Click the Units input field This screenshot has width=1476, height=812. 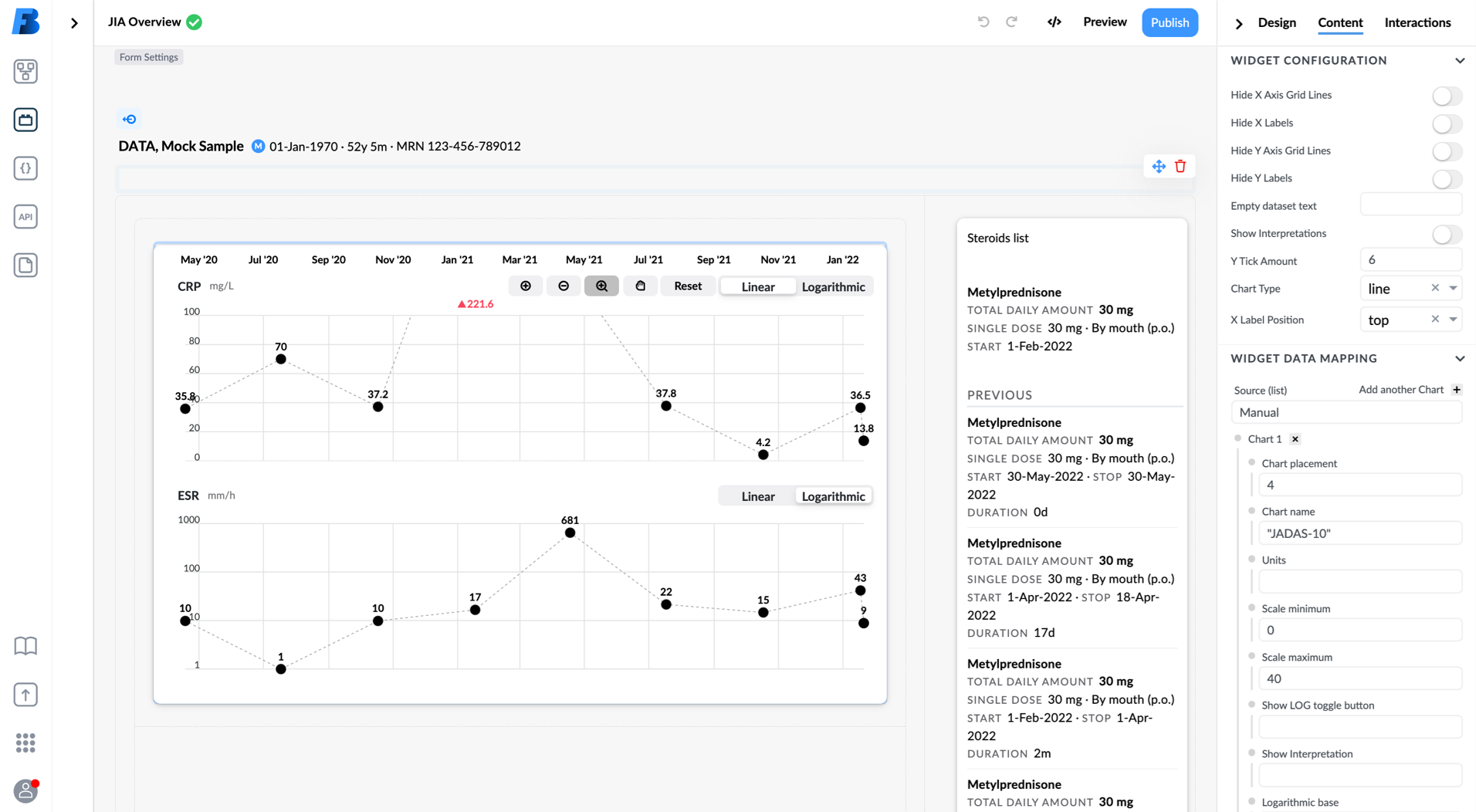click(1360, 581)
